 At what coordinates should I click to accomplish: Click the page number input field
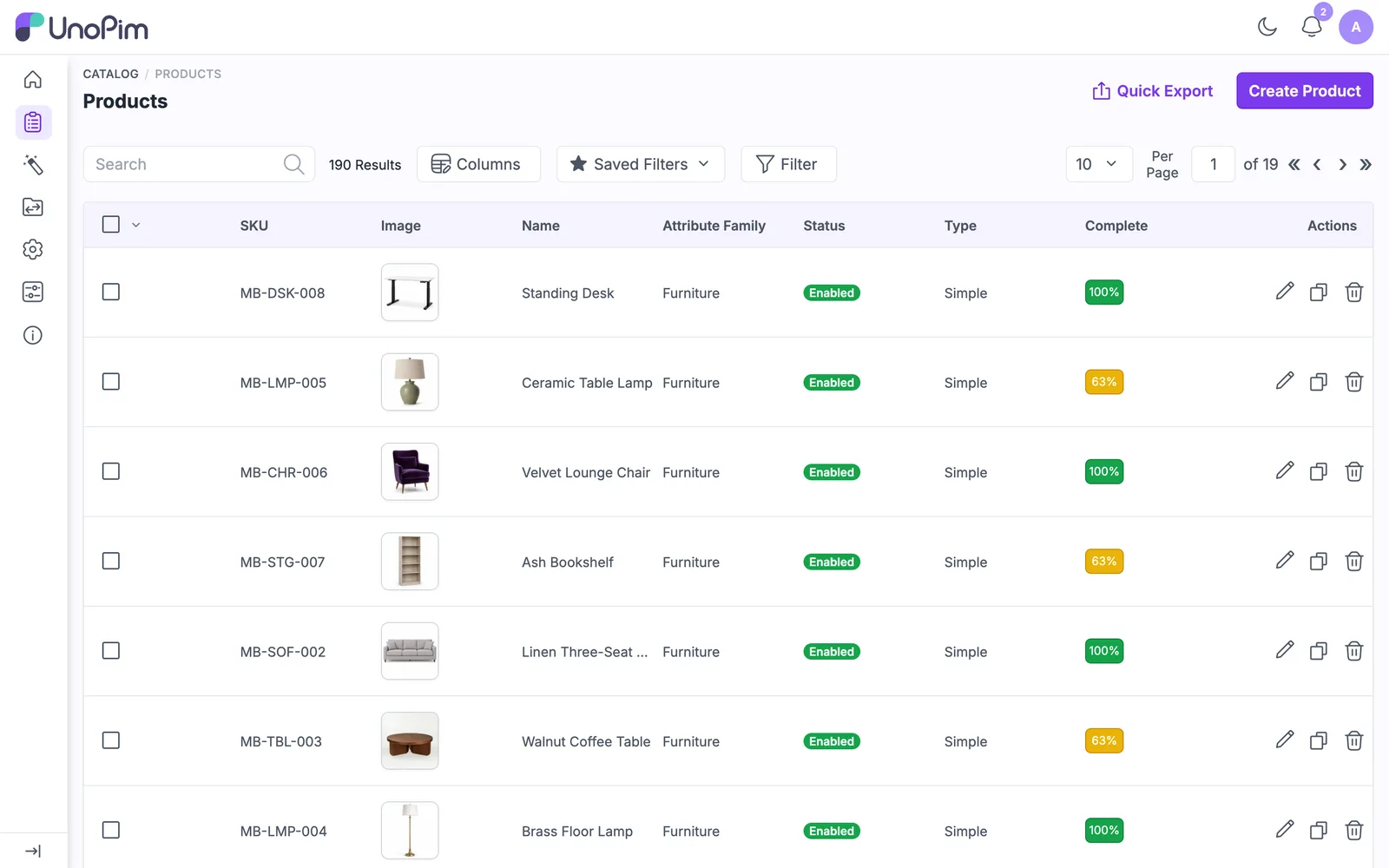coord(1213,164)
